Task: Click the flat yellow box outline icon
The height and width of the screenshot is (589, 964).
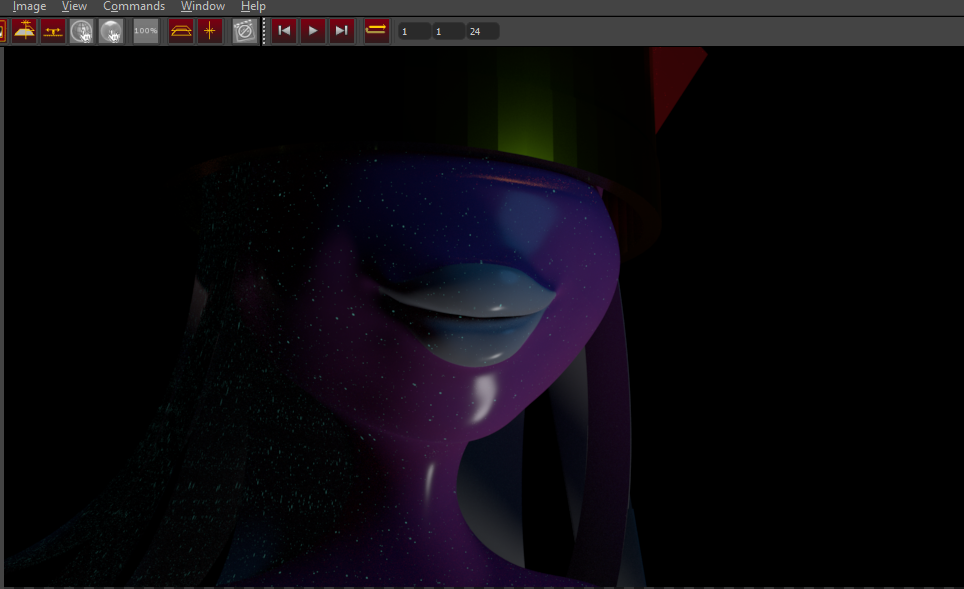Action: (x=181, y=31)
